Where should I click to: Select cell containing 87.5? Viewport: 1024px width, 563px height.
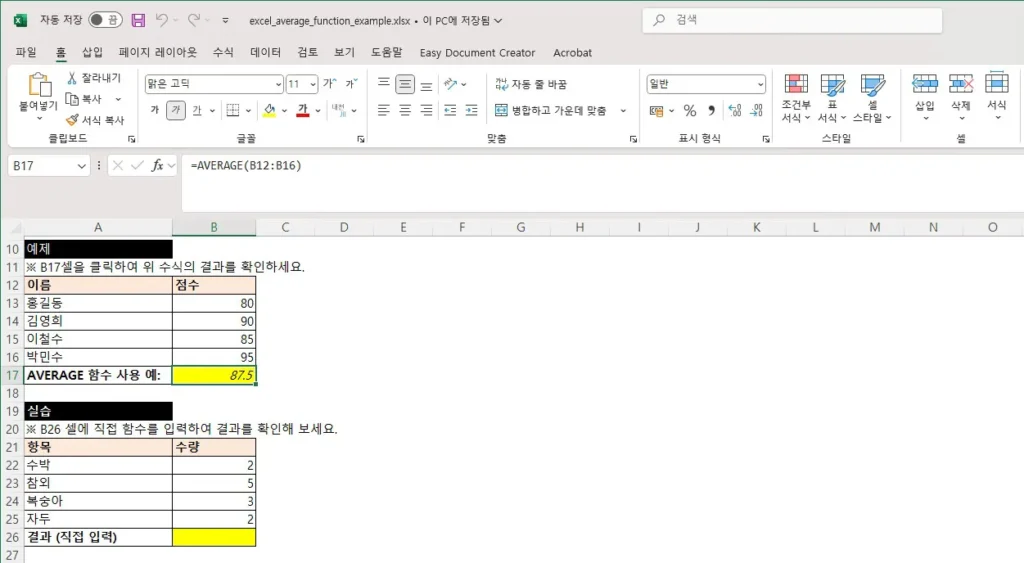click(x=214, y=375)
